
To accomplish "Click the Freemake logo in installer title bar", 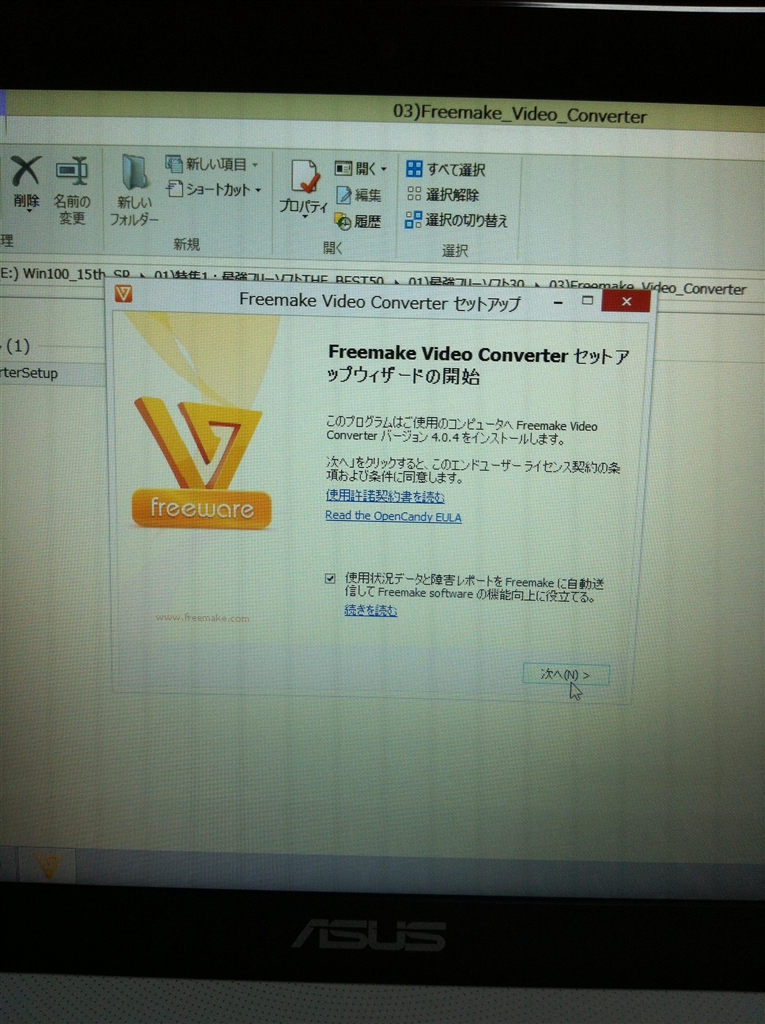I will pyautogui.click(x=123, y=294).
